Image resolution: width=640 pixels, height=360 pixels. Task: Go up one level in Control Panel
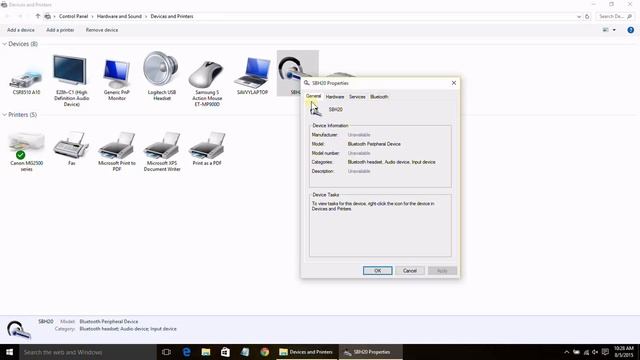point(38,16)
